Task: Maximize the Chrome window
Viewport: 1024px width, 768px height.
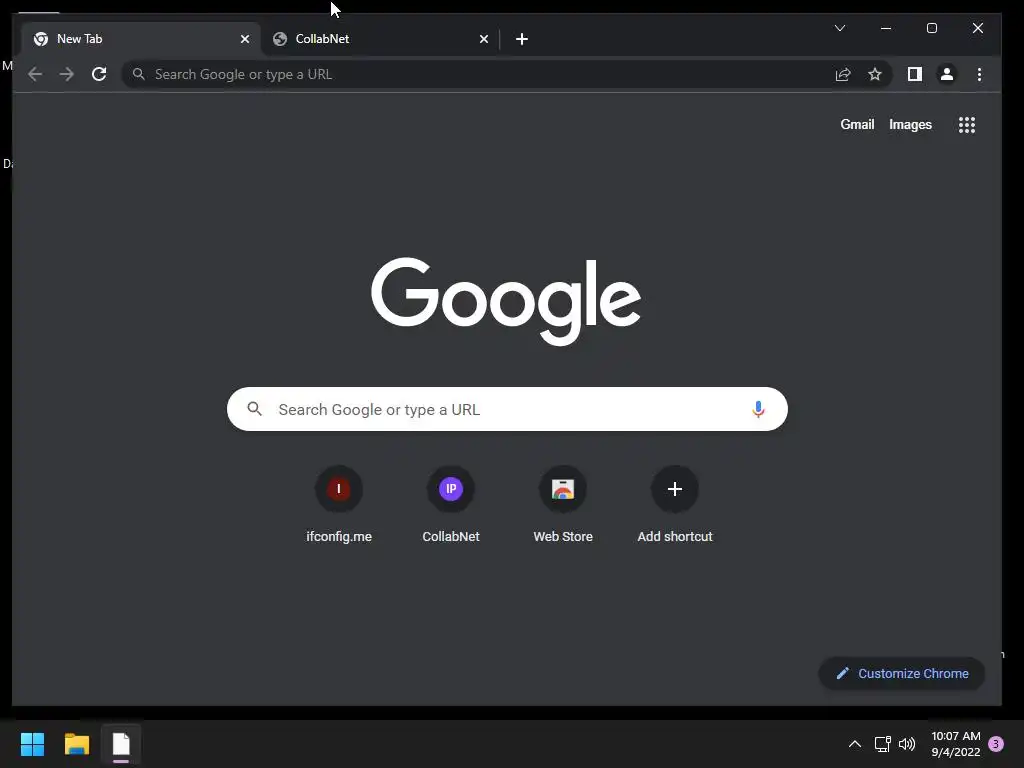Action: click(x=932, y=28)
